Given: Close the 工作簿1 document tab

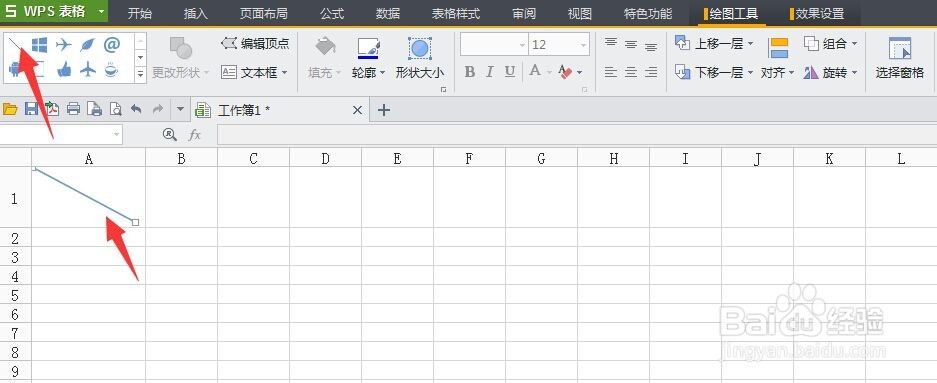Looking at the screenshot, I should [x=357, y=110].
